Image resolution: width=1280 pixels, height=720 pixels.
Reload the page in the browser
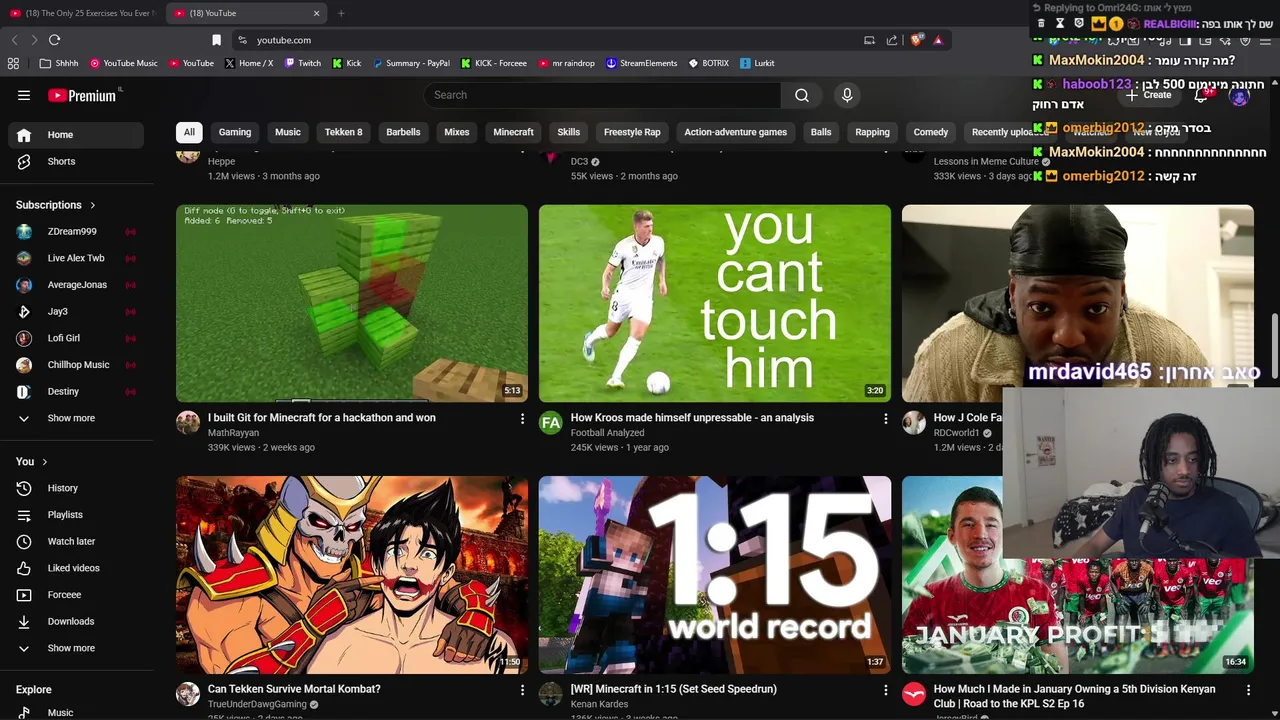click(x=54, y=40)
